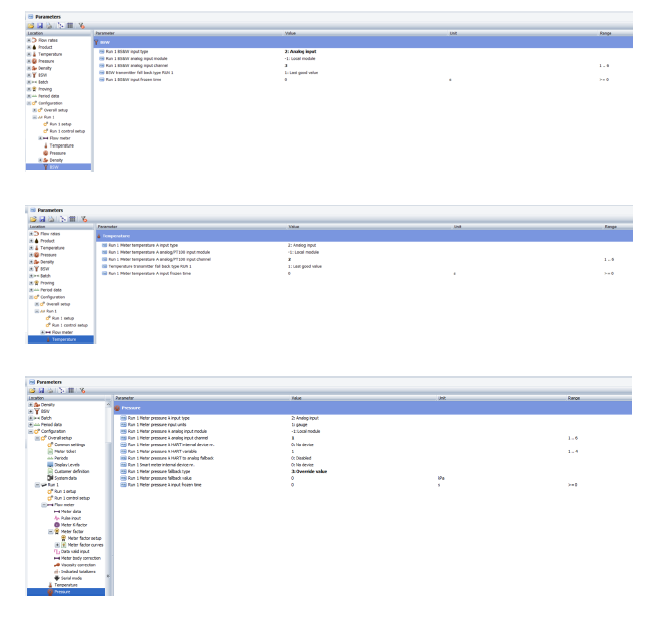
Task: Expand Overall setup in top BSW window
Action: [35, 110]
